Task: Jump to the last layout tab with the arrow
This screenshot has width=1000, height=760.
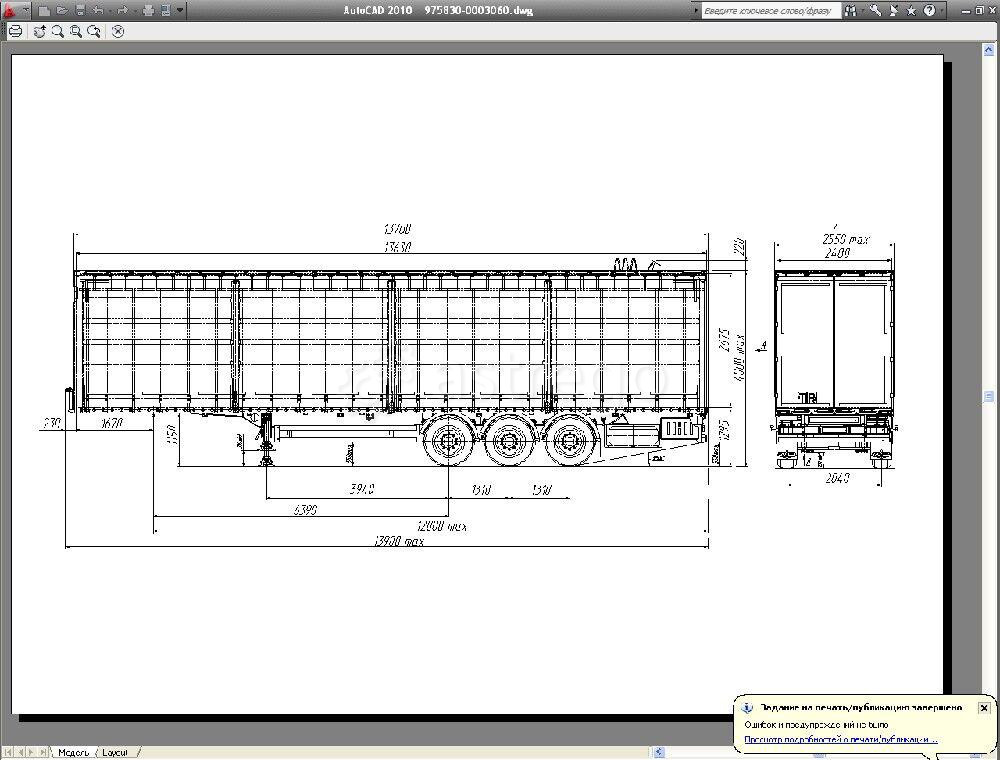Action: tap(42, 752)
